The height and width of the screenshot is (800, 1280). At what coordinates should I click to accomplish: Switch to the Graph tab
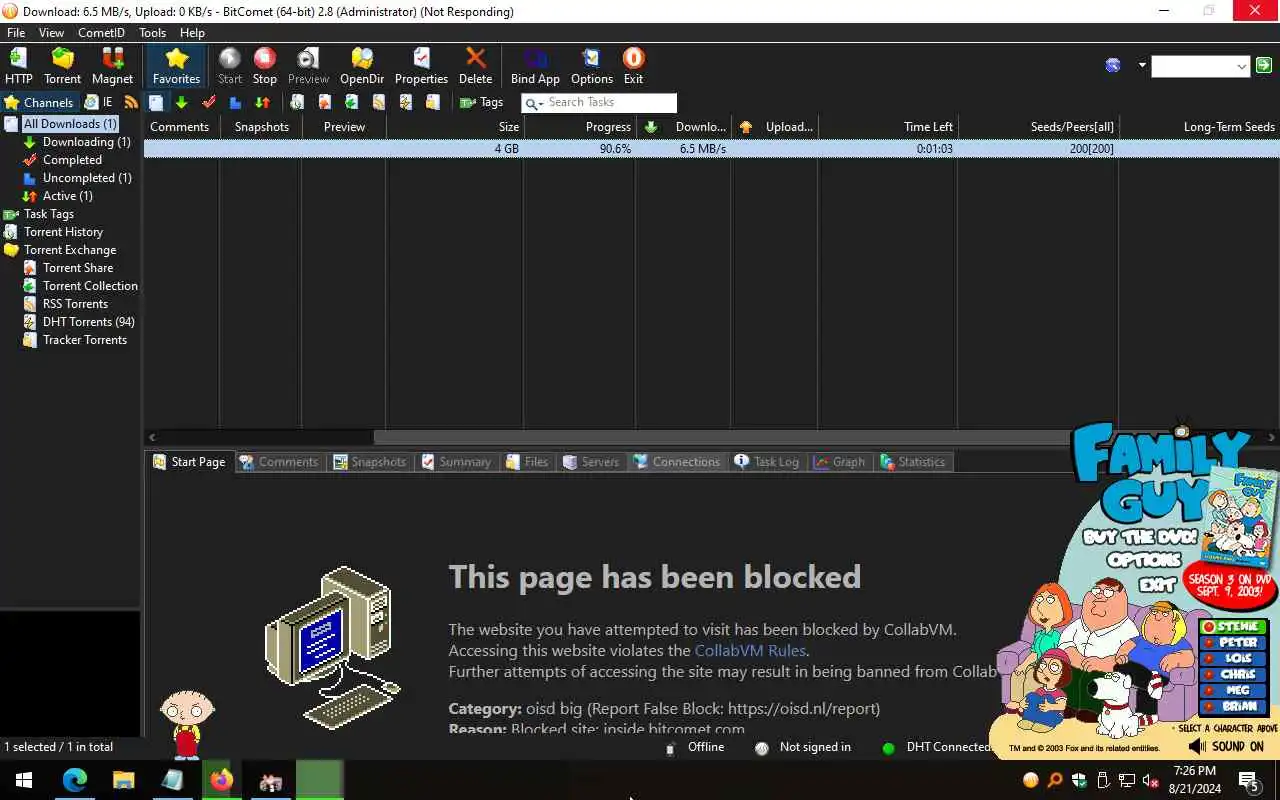[x=839, y=462]
